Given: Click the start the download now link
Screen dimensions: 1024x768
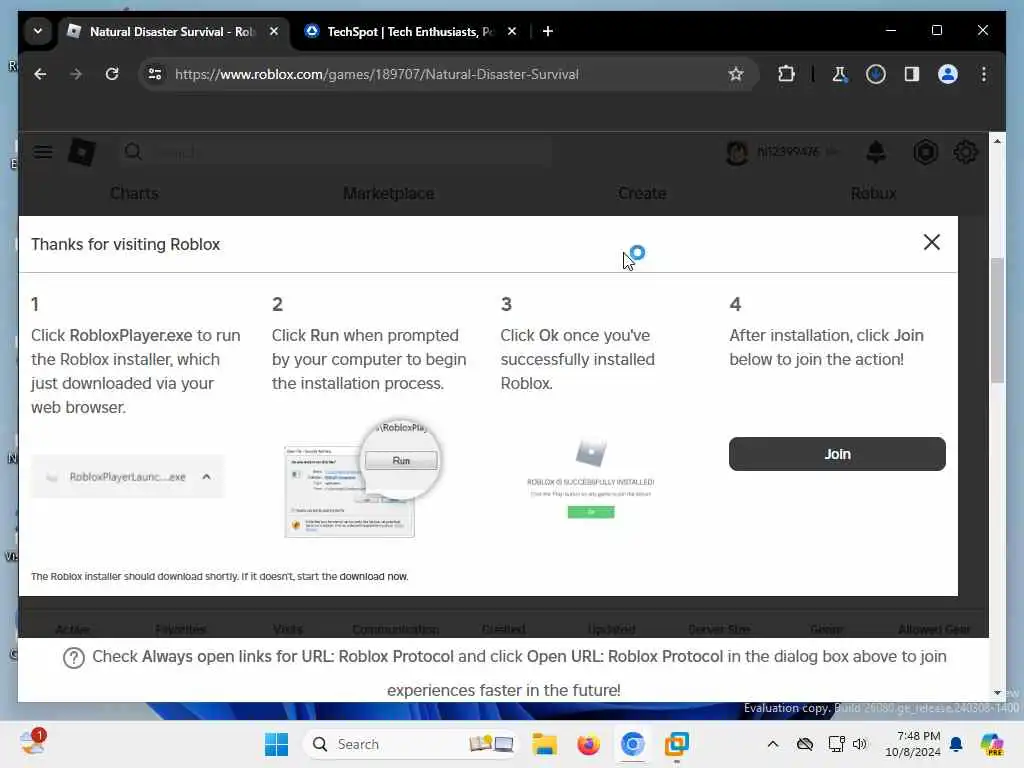Looking at the screenshot, I should tap(374, 577).
